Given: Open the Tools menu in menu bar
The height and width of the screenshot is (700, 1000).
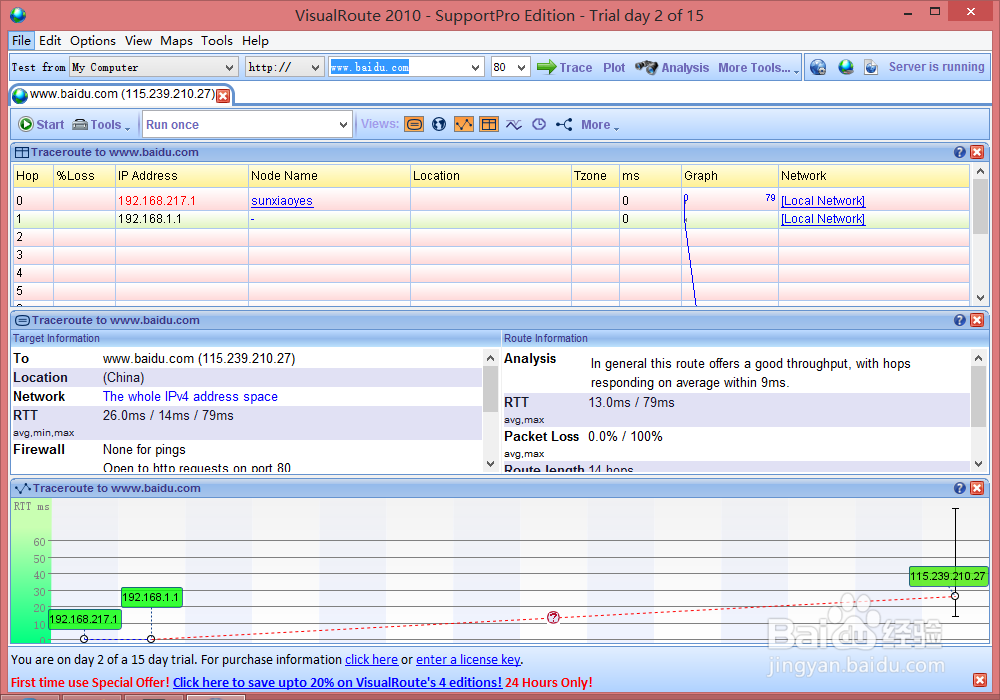Looking at the screenshot, I should pyautogui.click(x=217, y=41).
